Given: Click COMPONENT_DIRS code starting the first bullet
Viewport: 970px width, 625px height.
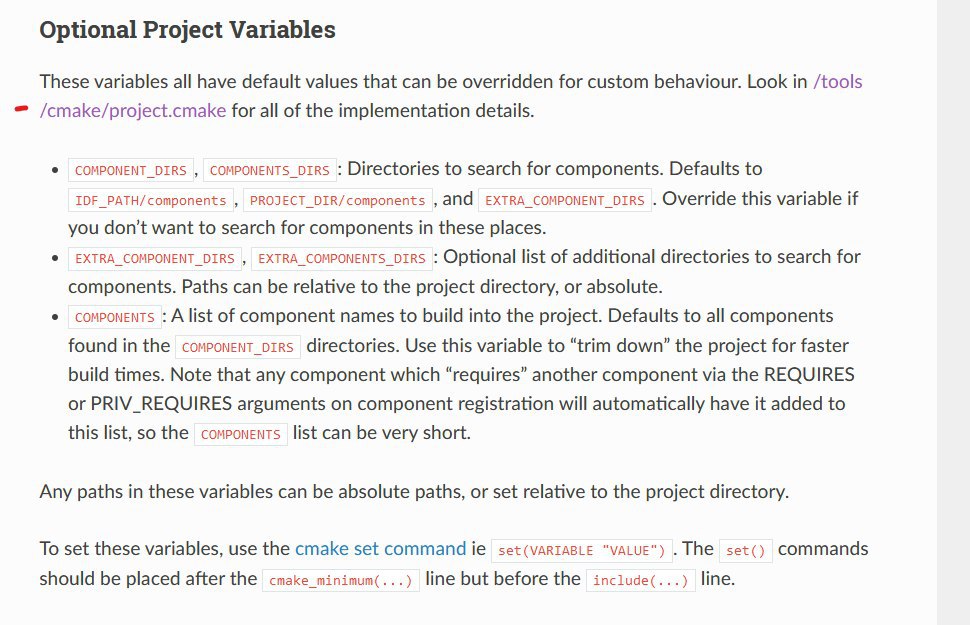Looking at the screenshot, I should 130,171.
